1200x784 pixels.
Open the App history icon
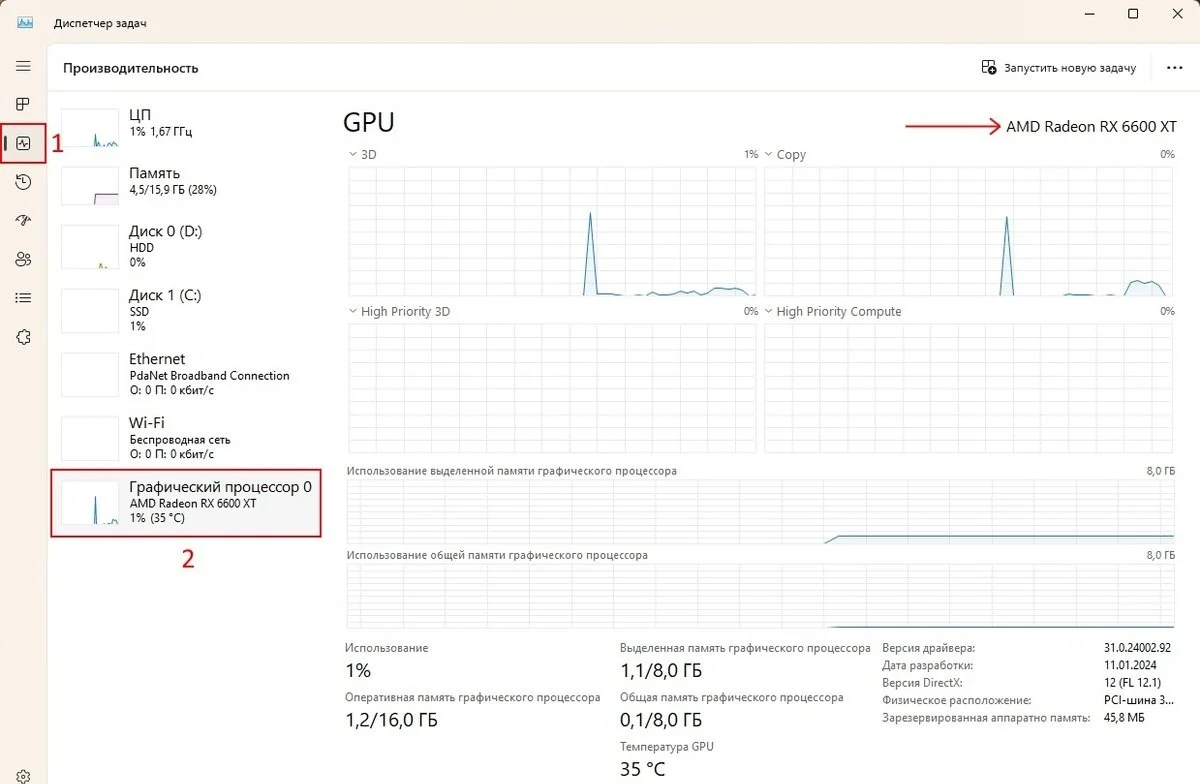23,182
